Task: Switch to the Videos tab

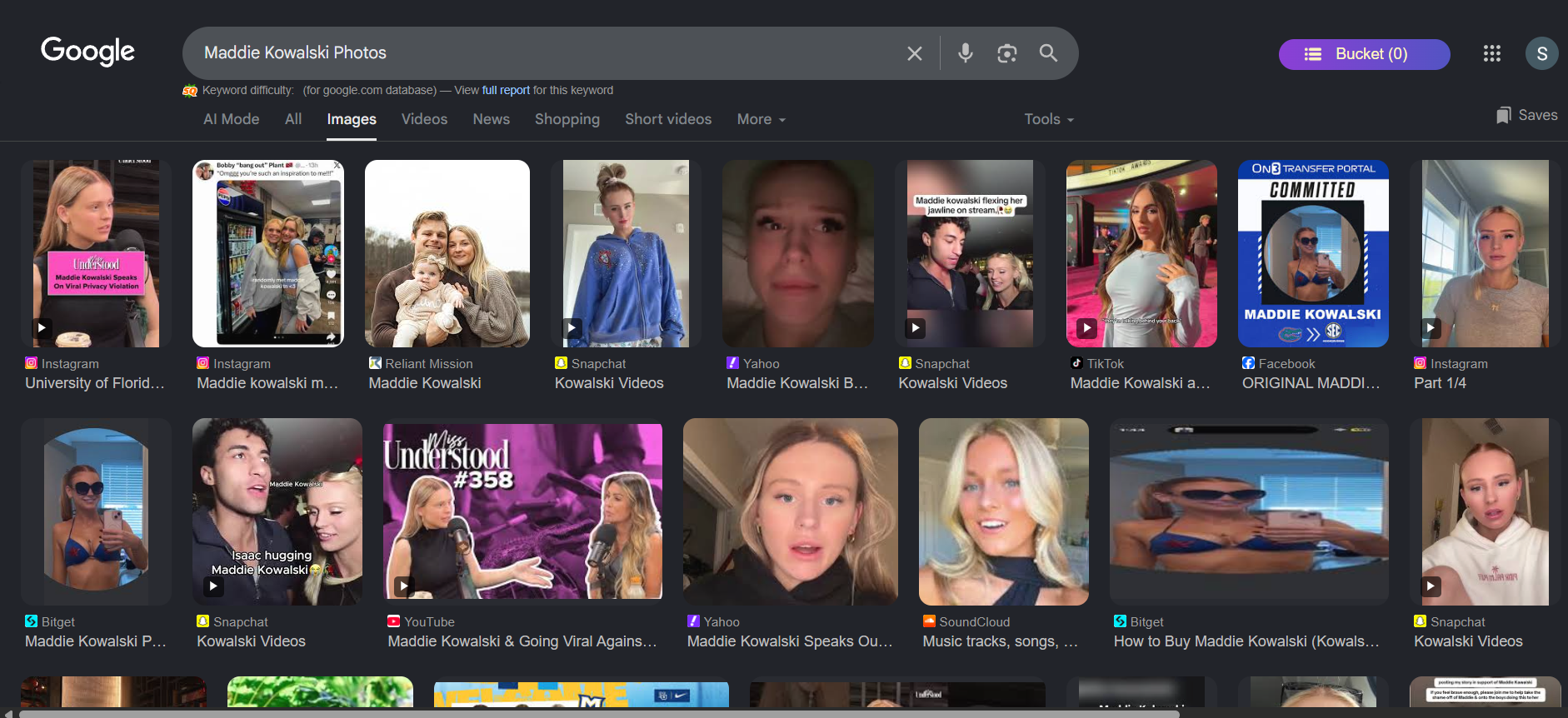Action: click(425, 119)
